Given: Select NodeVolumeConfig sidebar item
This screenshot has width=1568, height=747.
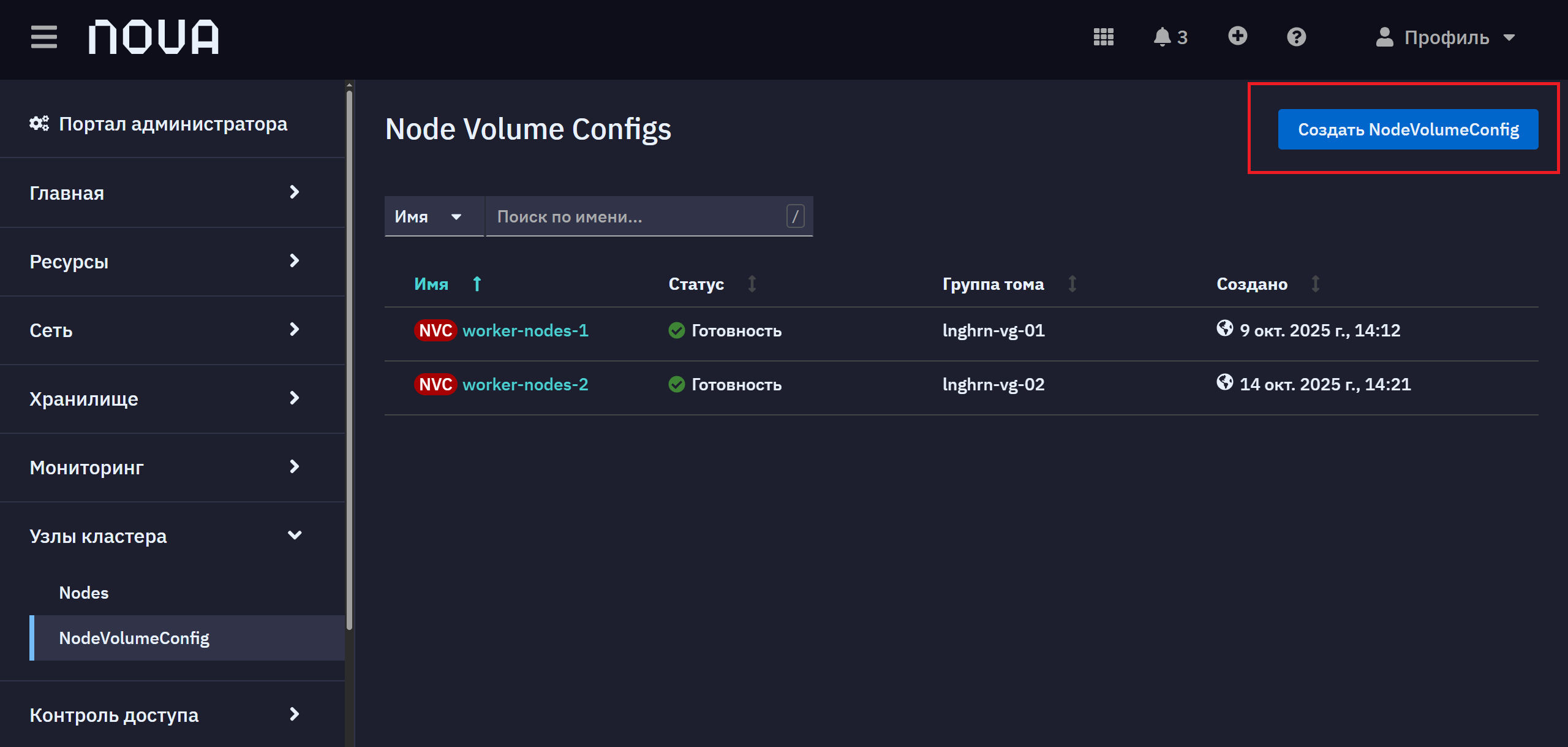Looking at the screenshot, I should pyautogui.click(x=187, y=638).
